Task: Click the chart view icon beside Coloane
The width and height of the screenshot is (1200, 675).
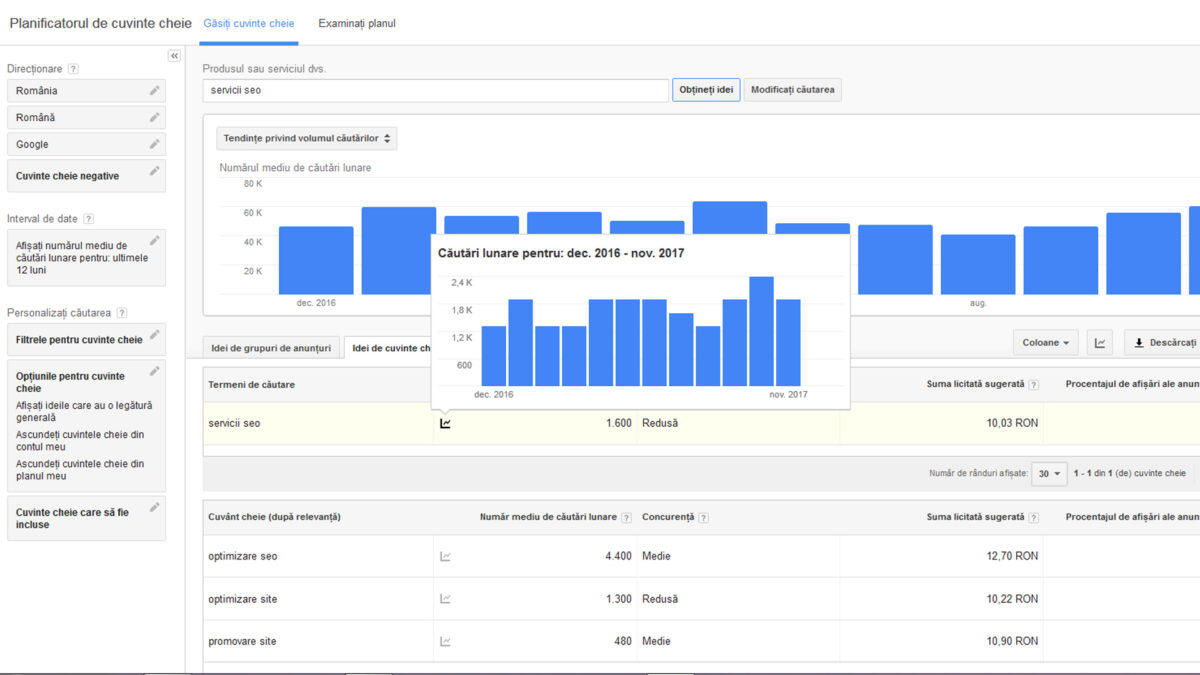Action: 1100,343
